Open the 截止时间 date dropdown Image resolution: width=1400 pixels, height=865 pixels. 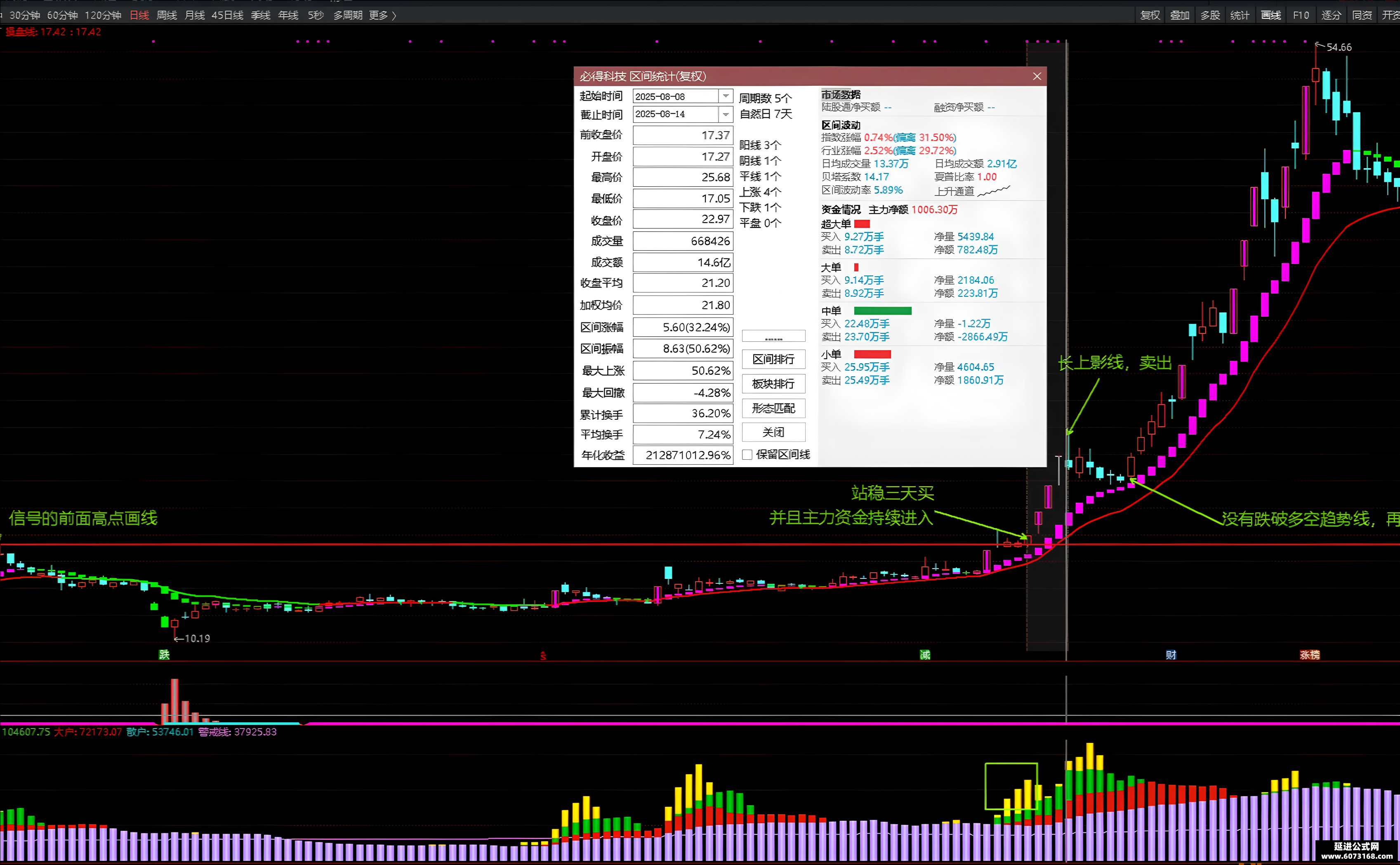[x=726, y=115]
